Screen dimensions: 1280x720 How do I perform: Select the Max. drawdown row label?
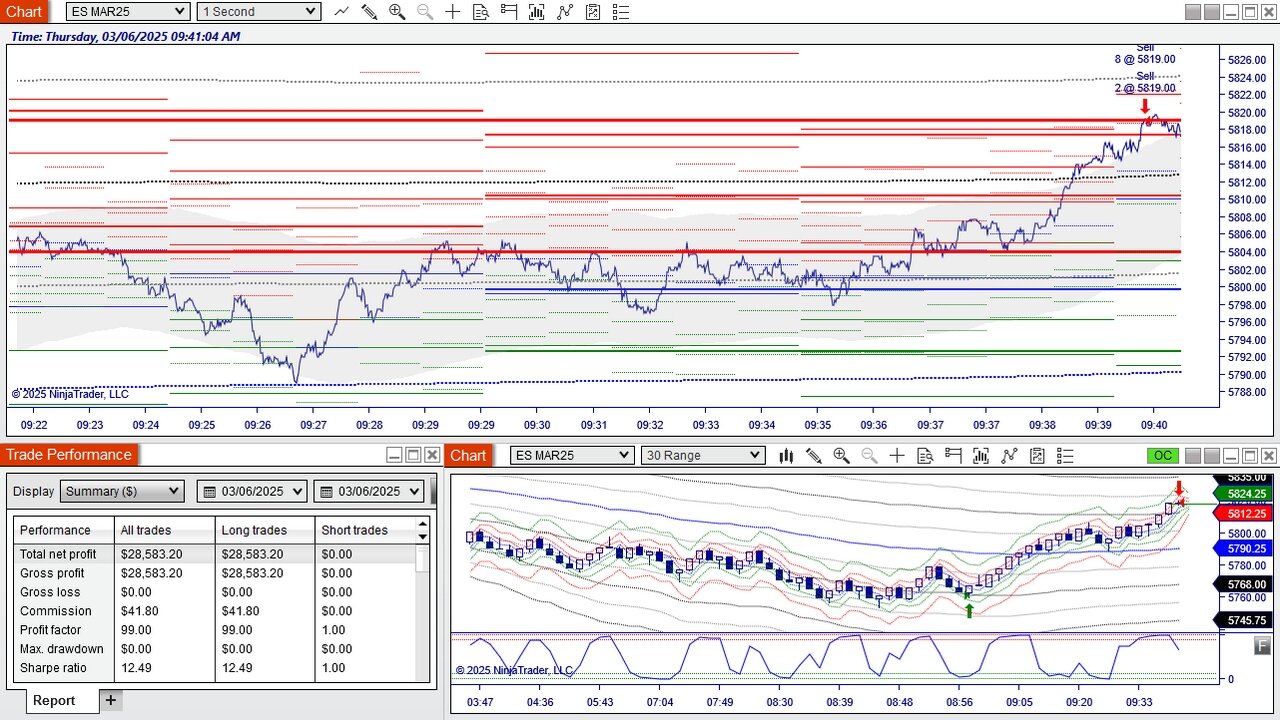coord(61,649)
